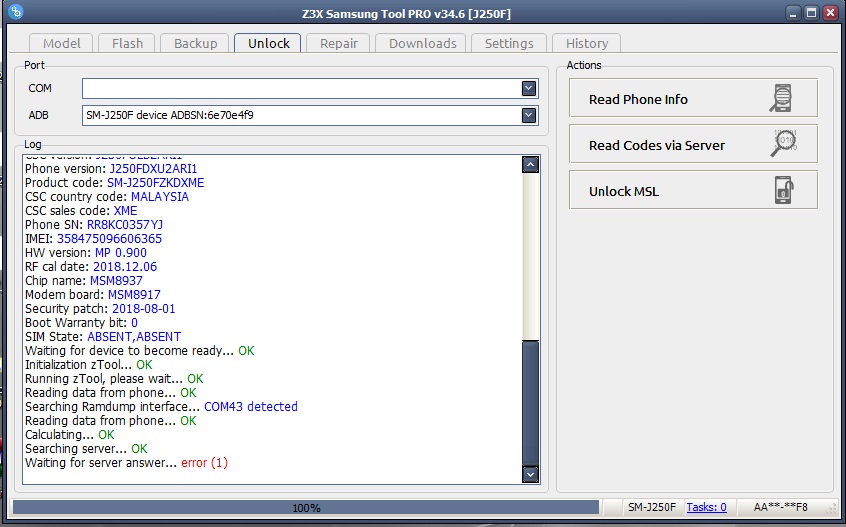Click the Running zTool, please wait line
The image size is (846, 527).
coord(114,379)
